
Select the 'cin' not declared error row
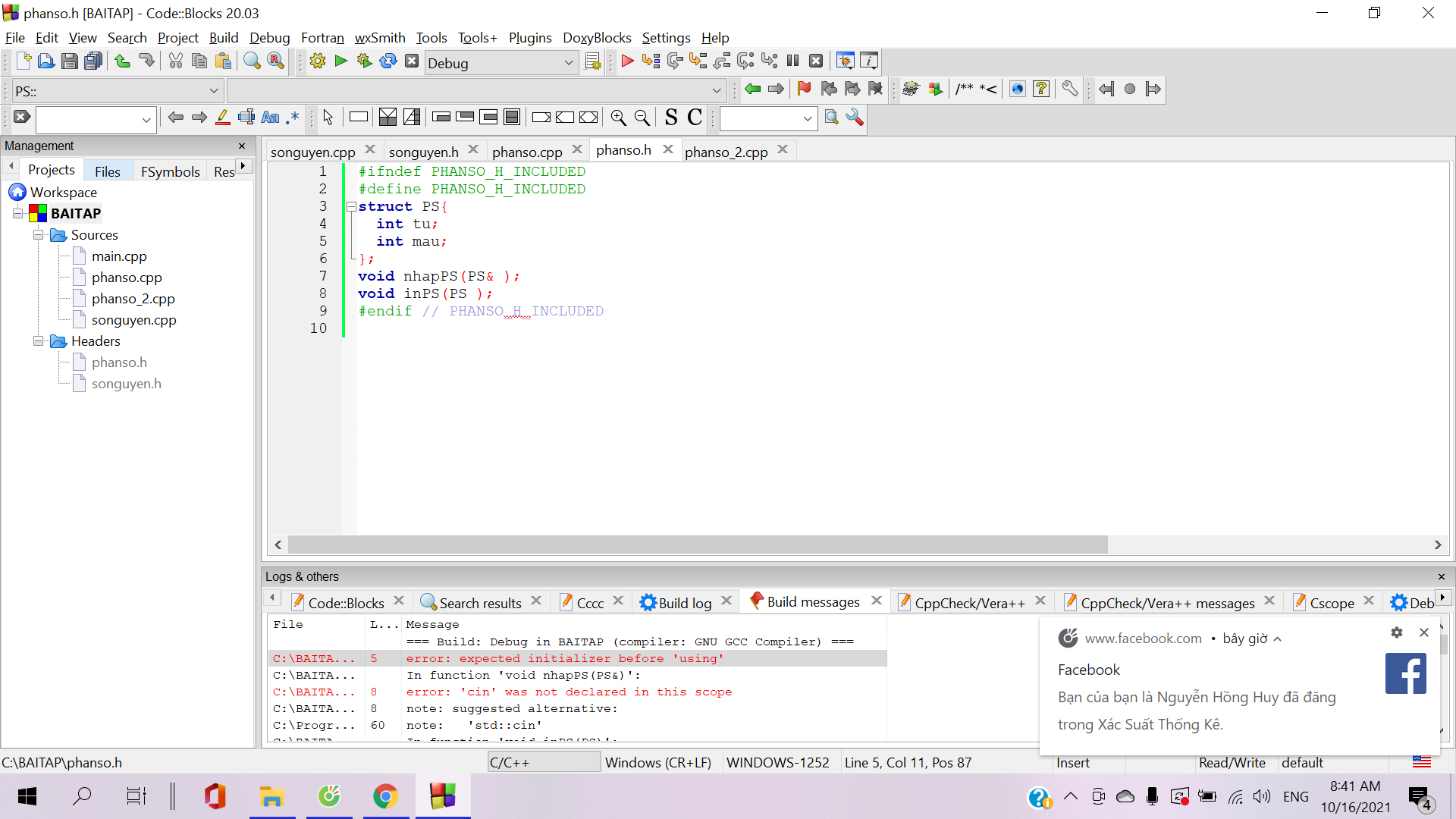(569, 692)
